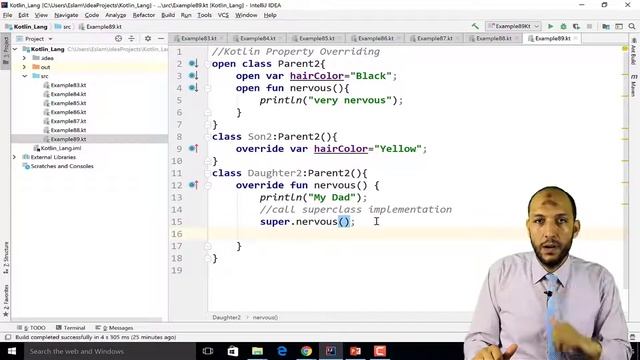Fold the nervous function at line 4
640x360 pixels.
click(208, 88)
